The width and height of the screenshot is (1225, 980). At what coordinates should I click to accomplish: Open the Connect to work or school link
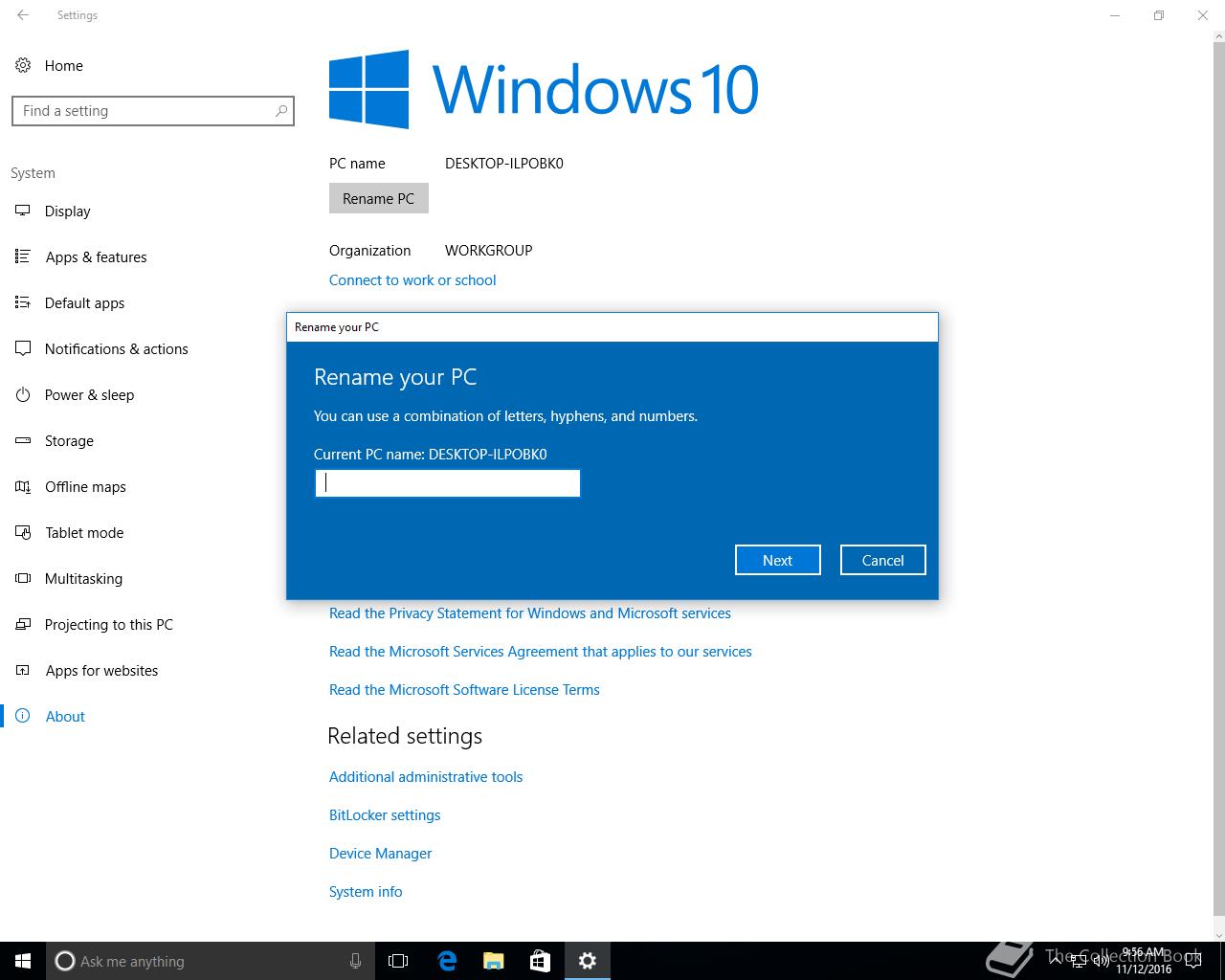(x=412, y=279)
